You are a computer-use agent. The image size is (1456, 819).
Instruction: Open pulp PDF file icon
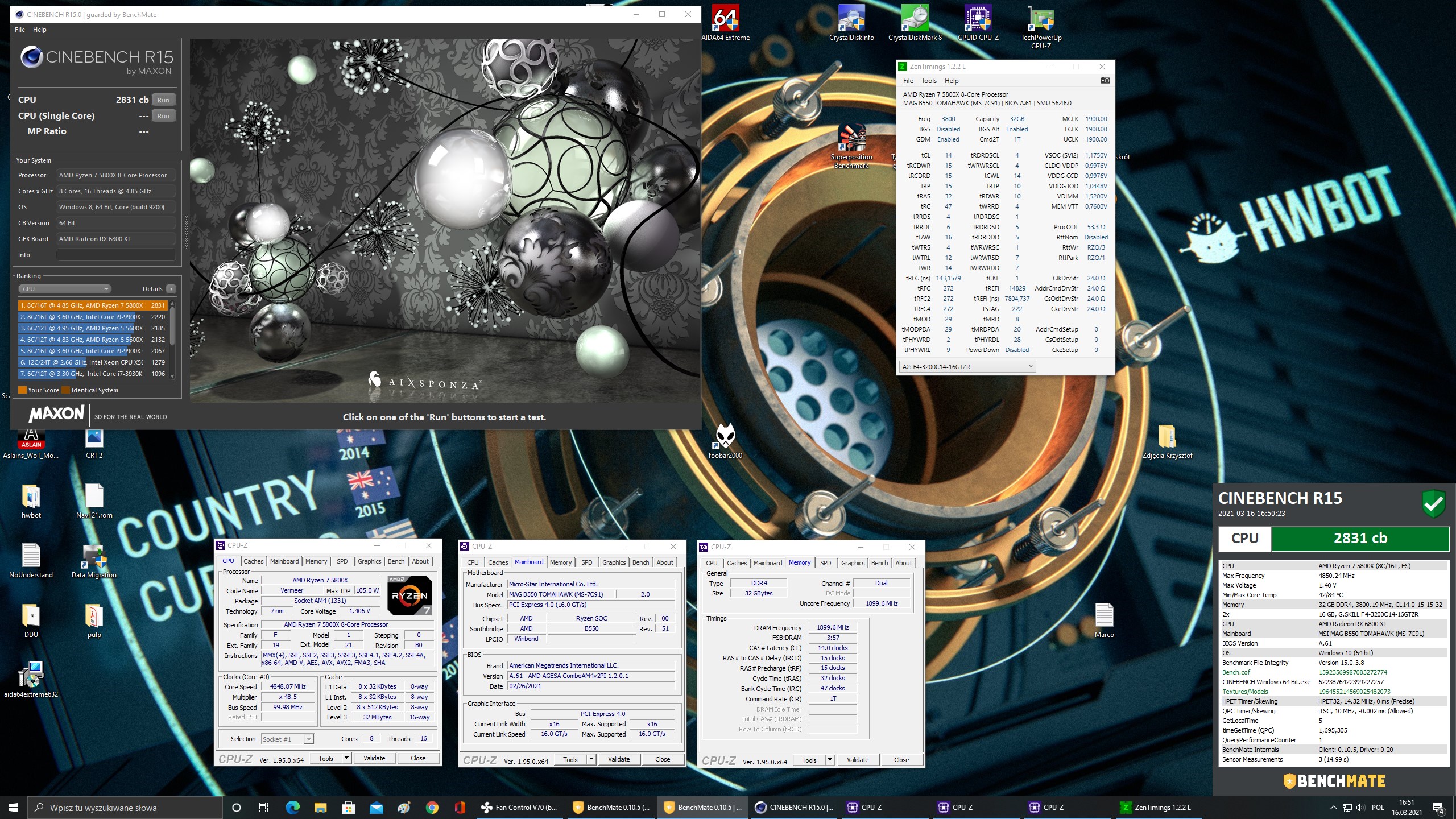coord(94,620)
